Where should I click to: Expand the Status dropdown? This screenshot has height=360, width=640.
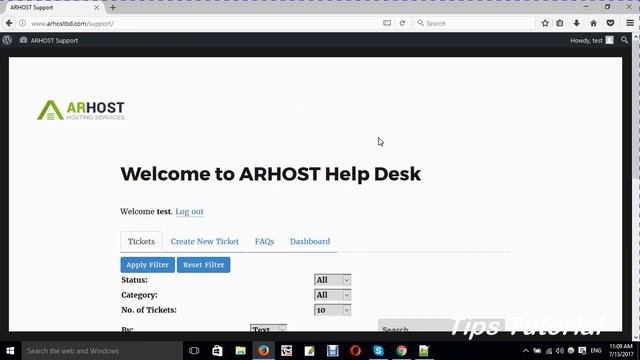pyautogui.click(x=332, y=280)
